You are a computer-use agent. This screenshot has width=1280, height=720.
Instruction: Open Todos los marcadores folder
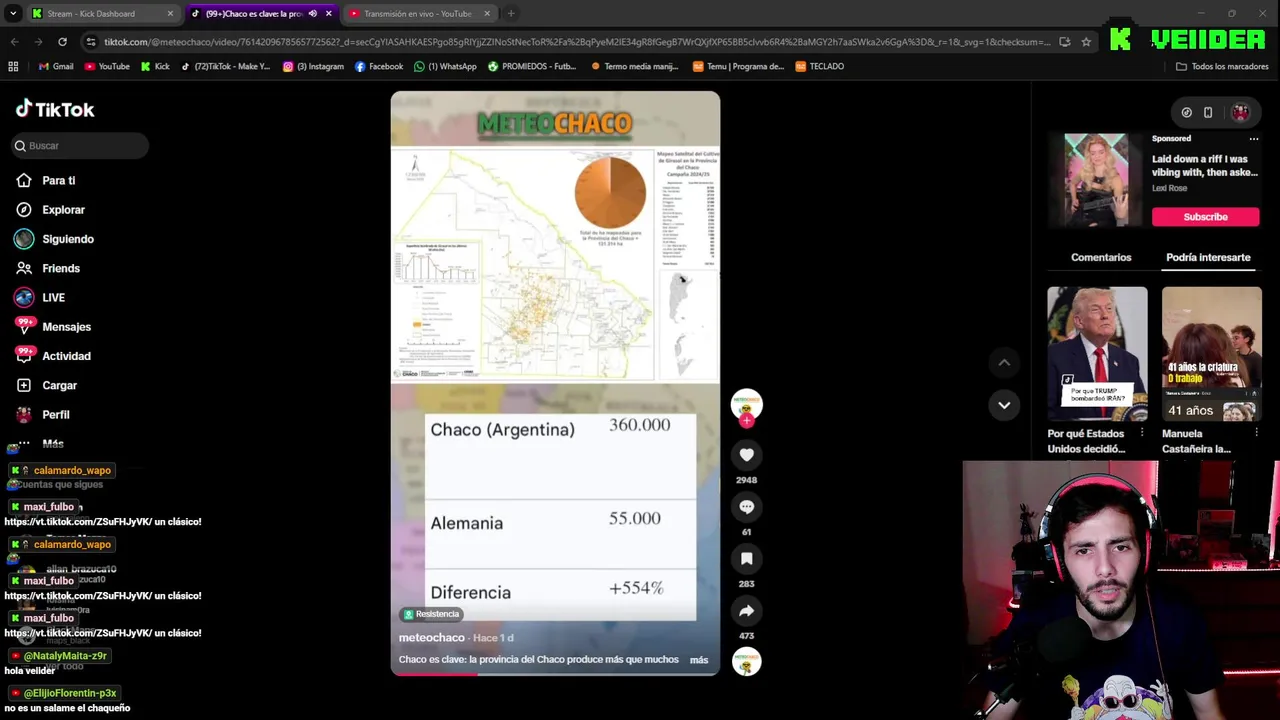pyautogui.click(x=1222, y=67)
